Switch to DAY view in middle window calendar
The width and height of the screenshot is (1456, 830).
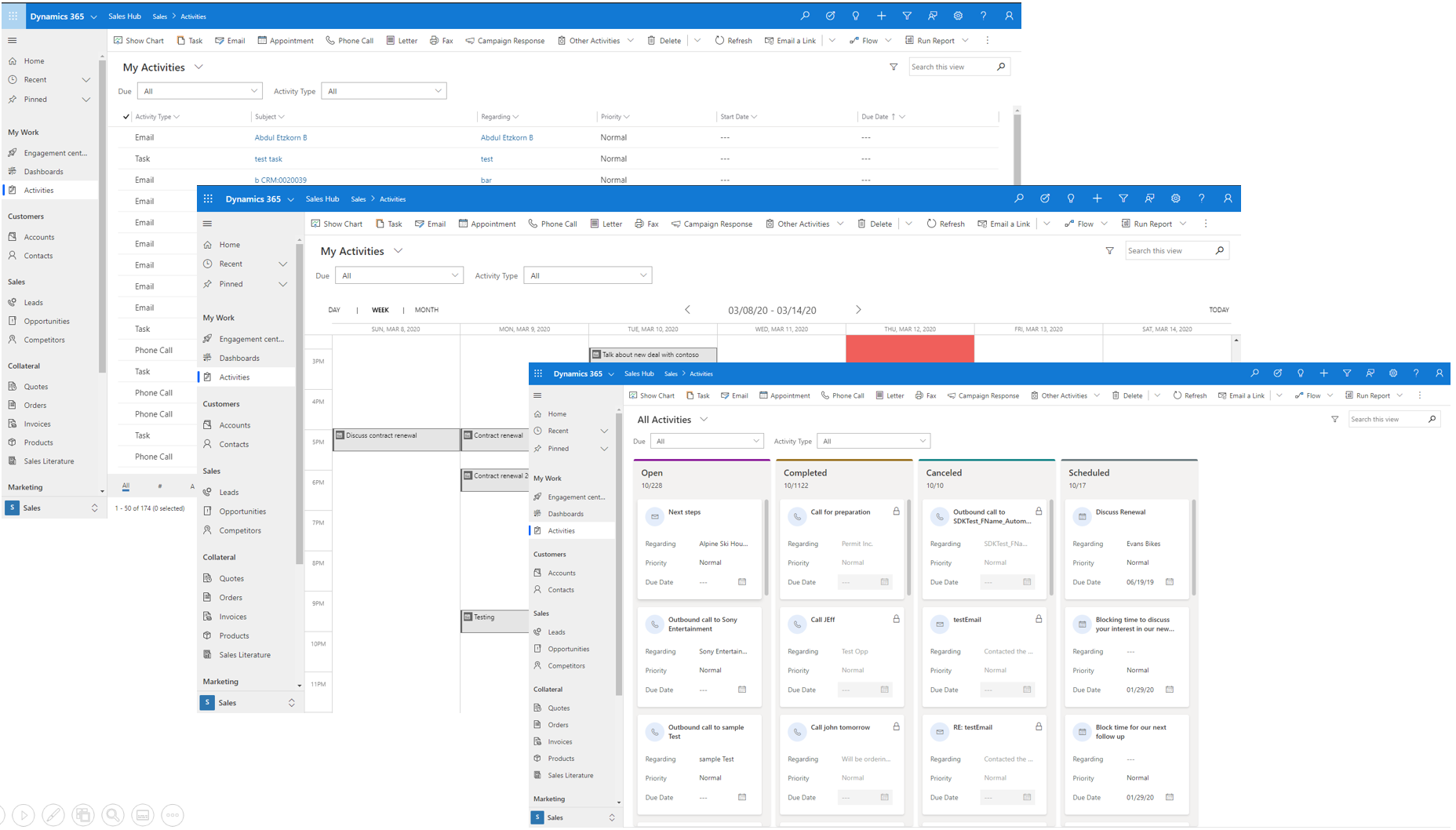coord(334,310)
